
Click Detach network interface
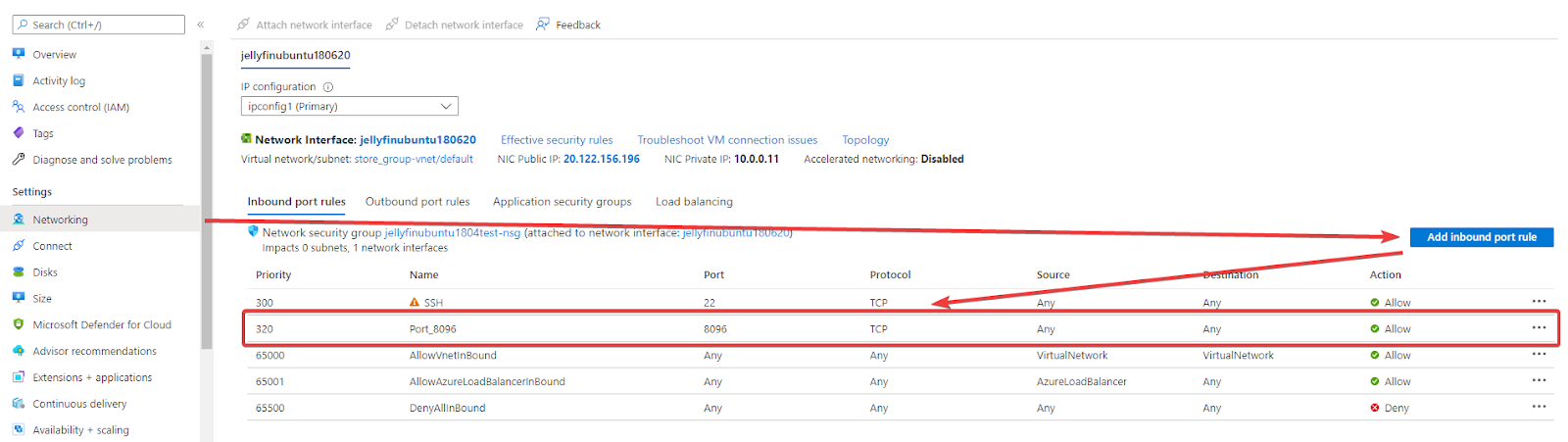click(454, 25)
